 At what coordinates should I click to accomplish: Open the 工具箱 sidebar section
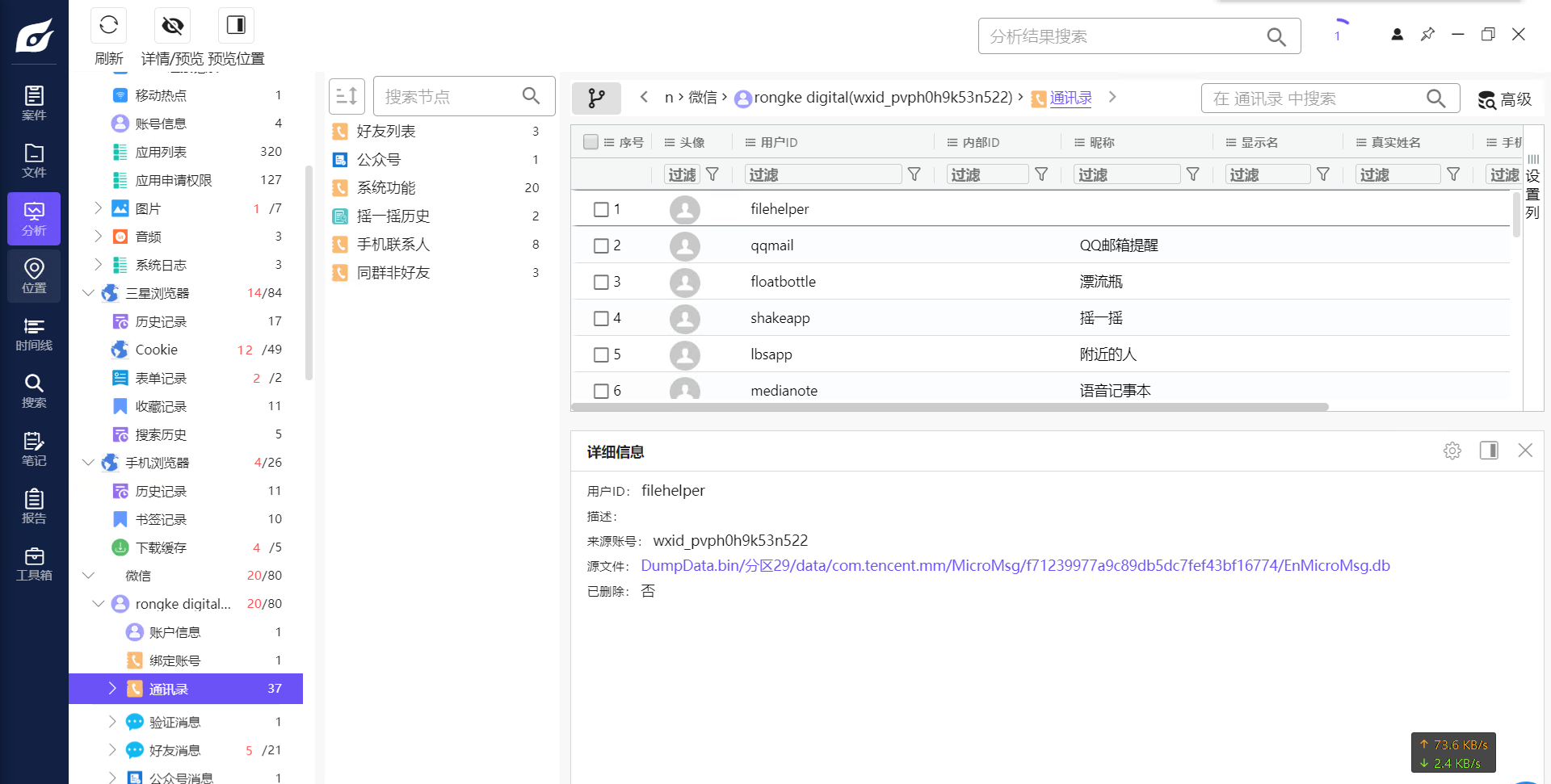[34, 564]
